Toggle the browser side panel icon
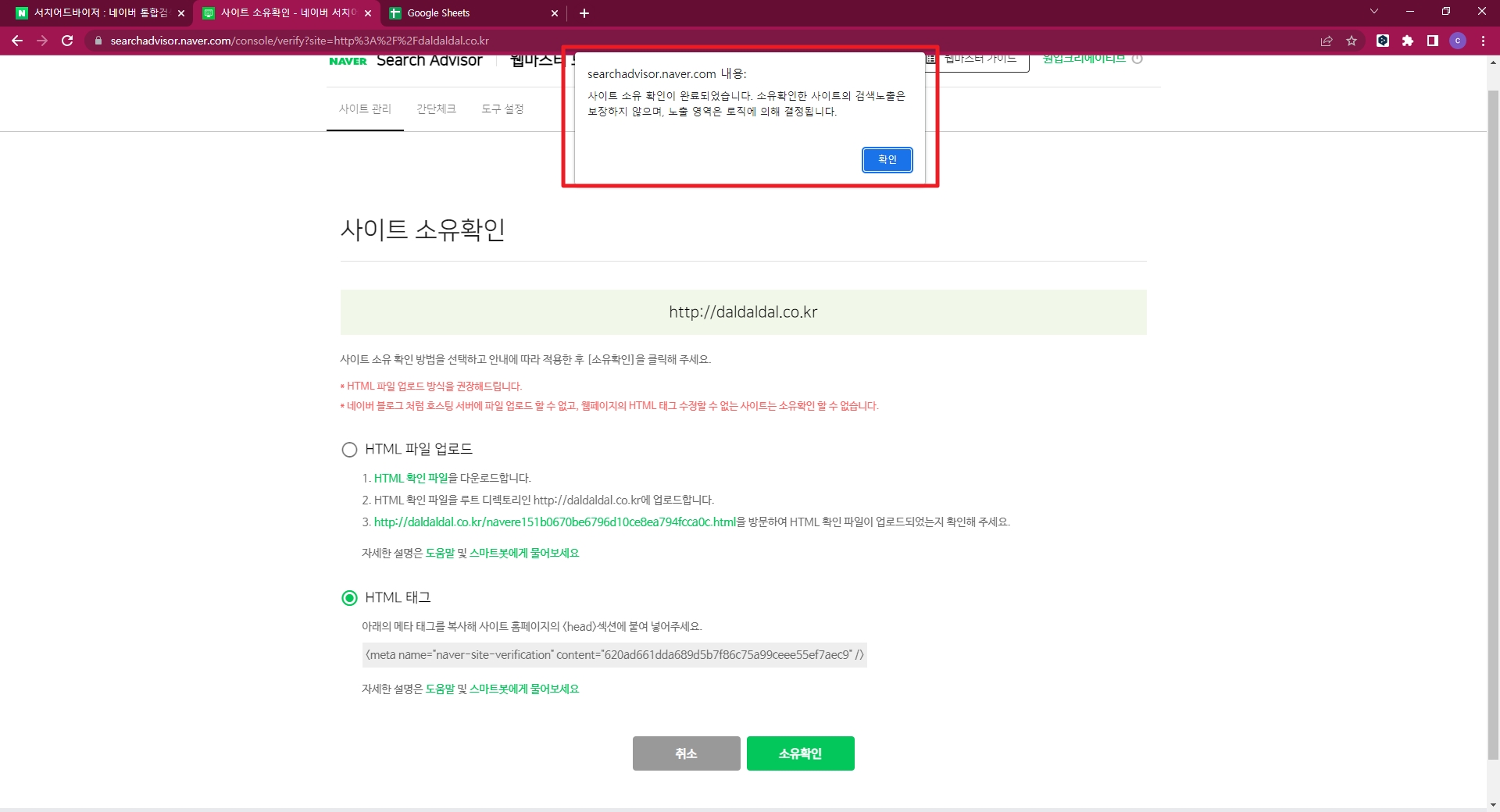The width and height of the screenshot is (1500, 812). click(1433, 41)
